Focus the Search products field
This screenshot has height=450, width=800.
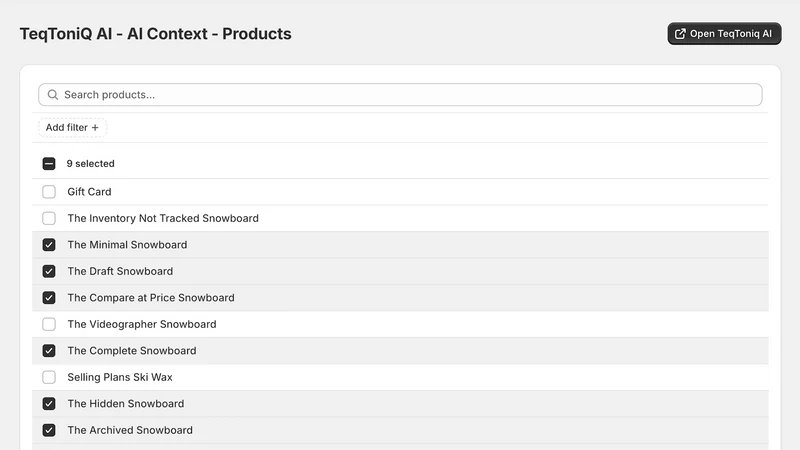[400, 95]
